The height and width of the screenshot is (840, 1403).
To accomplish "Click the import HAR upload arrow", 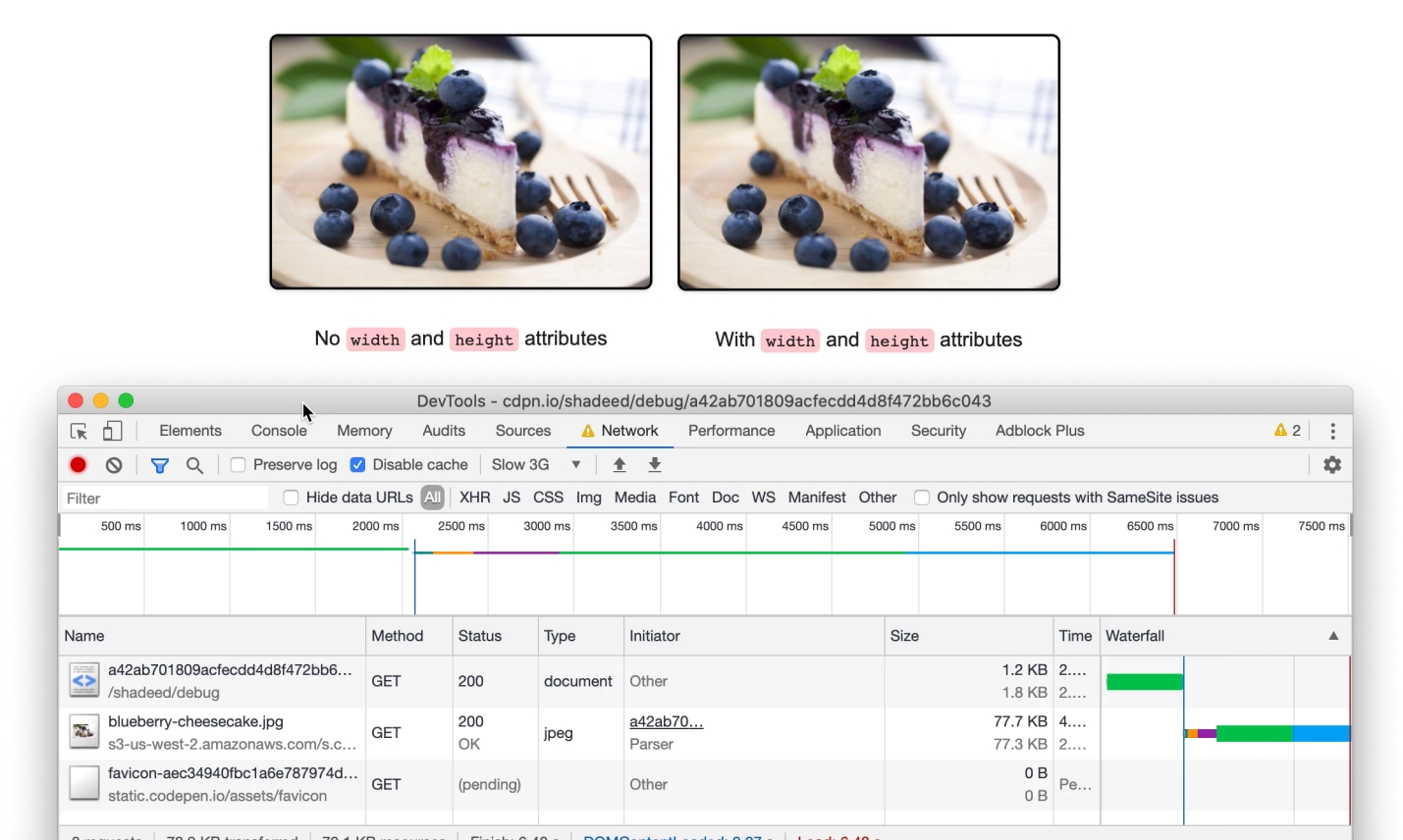I will [620, 465].
